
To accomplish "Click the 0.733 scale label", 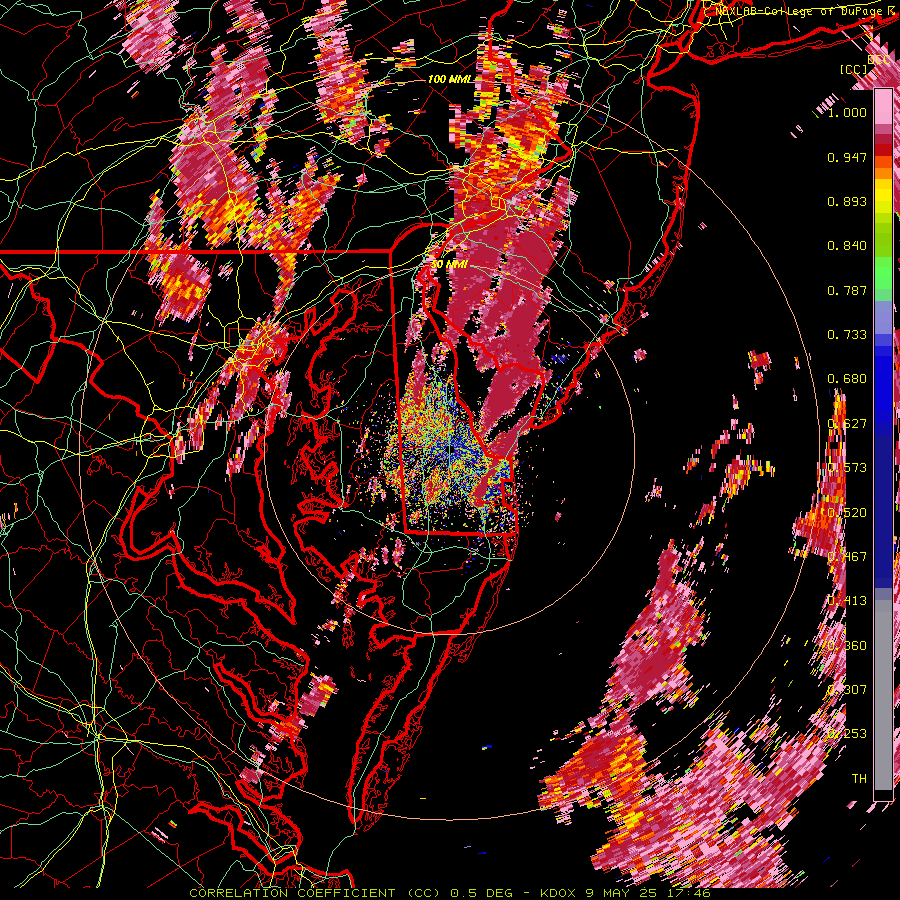I will (x=847, y=335).
